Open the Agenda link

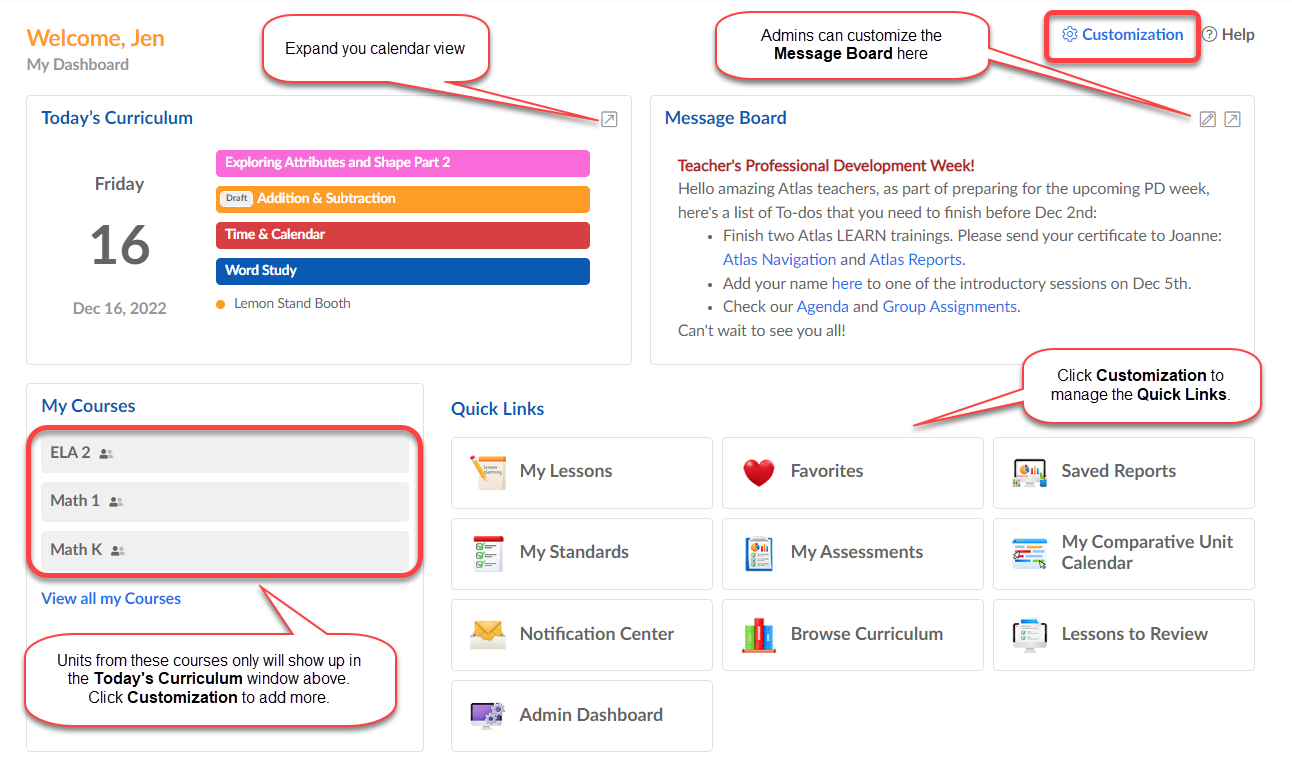(x=822, y=307)
